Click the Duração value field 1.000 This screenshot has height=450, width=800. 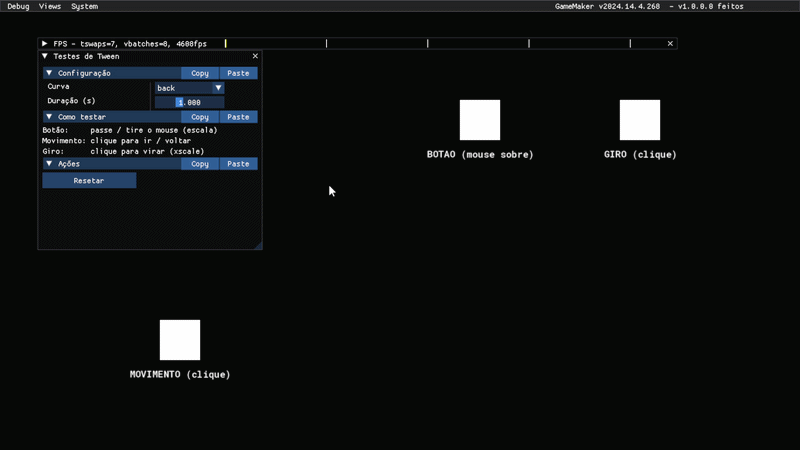(189, 102)
